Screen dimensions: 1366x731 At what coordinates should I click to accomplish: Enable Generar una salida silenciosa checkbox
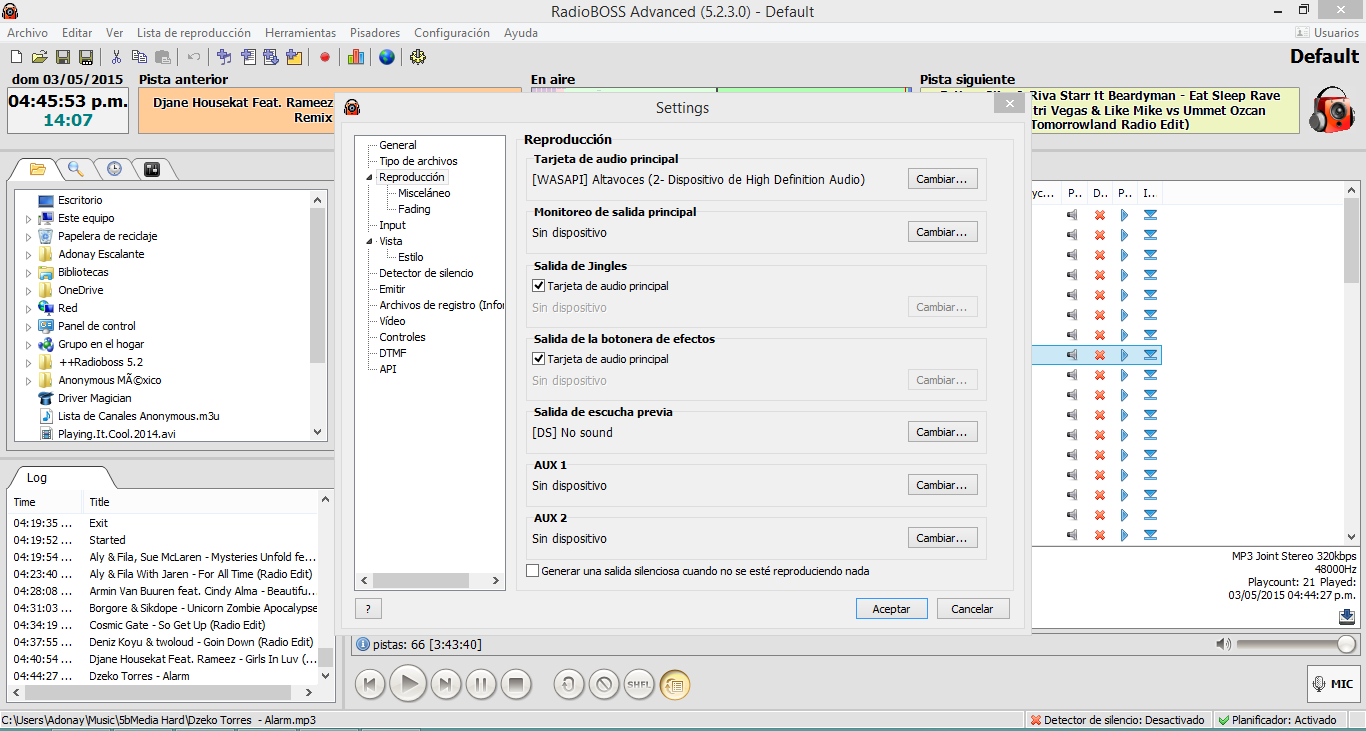point(532,571)
